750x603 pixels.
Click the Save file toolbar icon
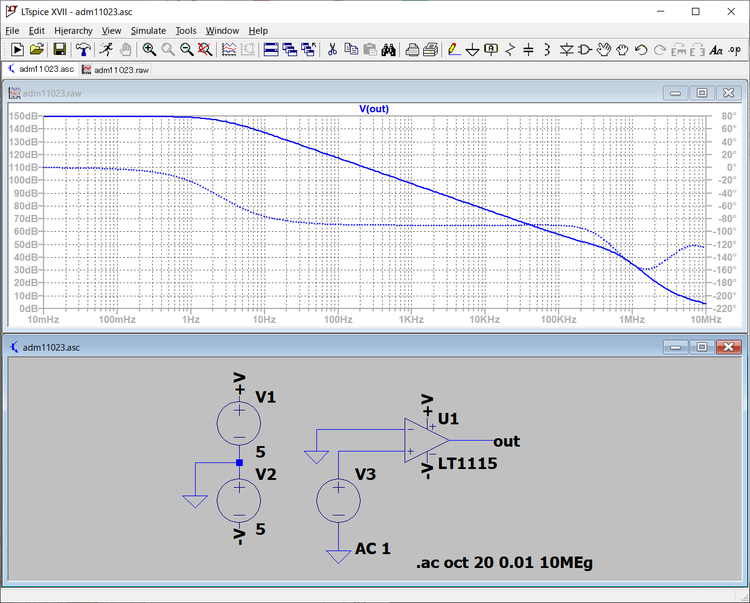pos(60,49)
